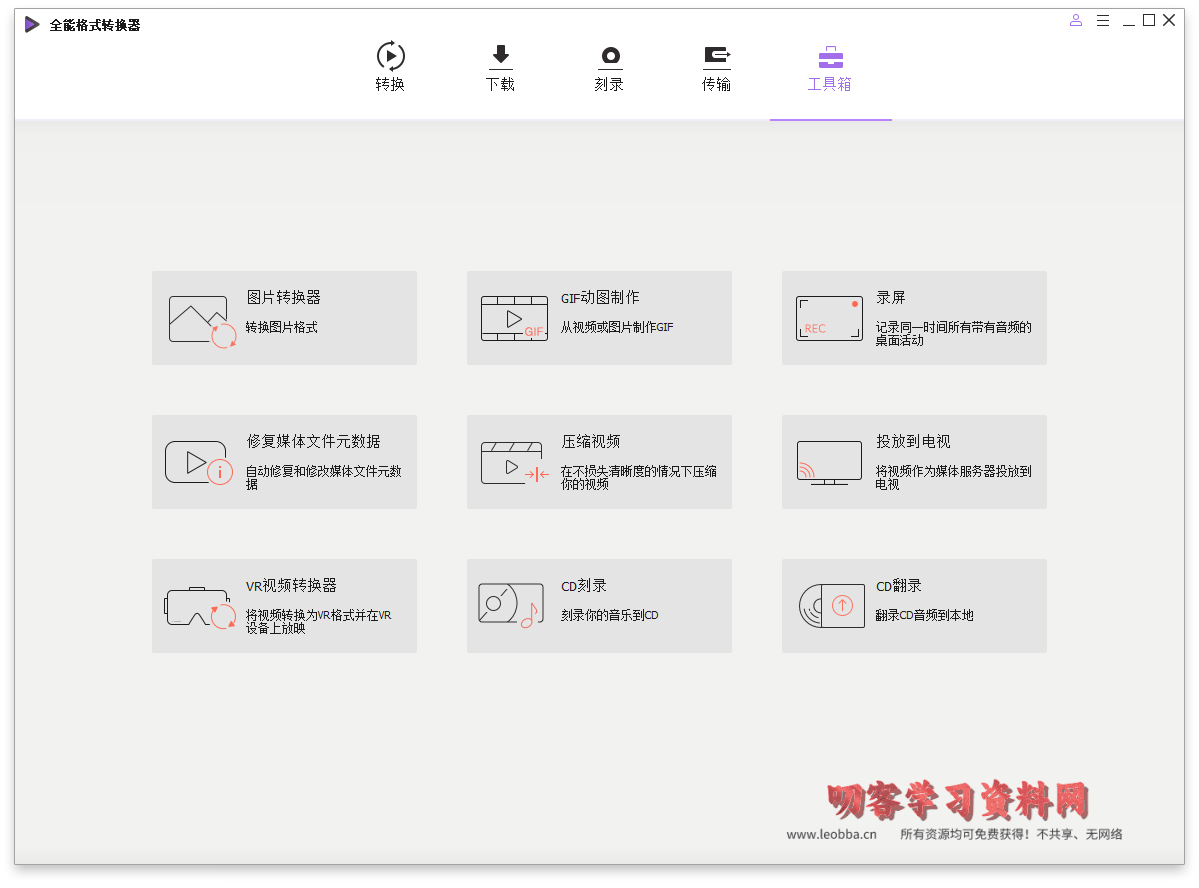Open the hamburger menu in title bar
Screen dimensions: 1199x888
click(1103, 20)
